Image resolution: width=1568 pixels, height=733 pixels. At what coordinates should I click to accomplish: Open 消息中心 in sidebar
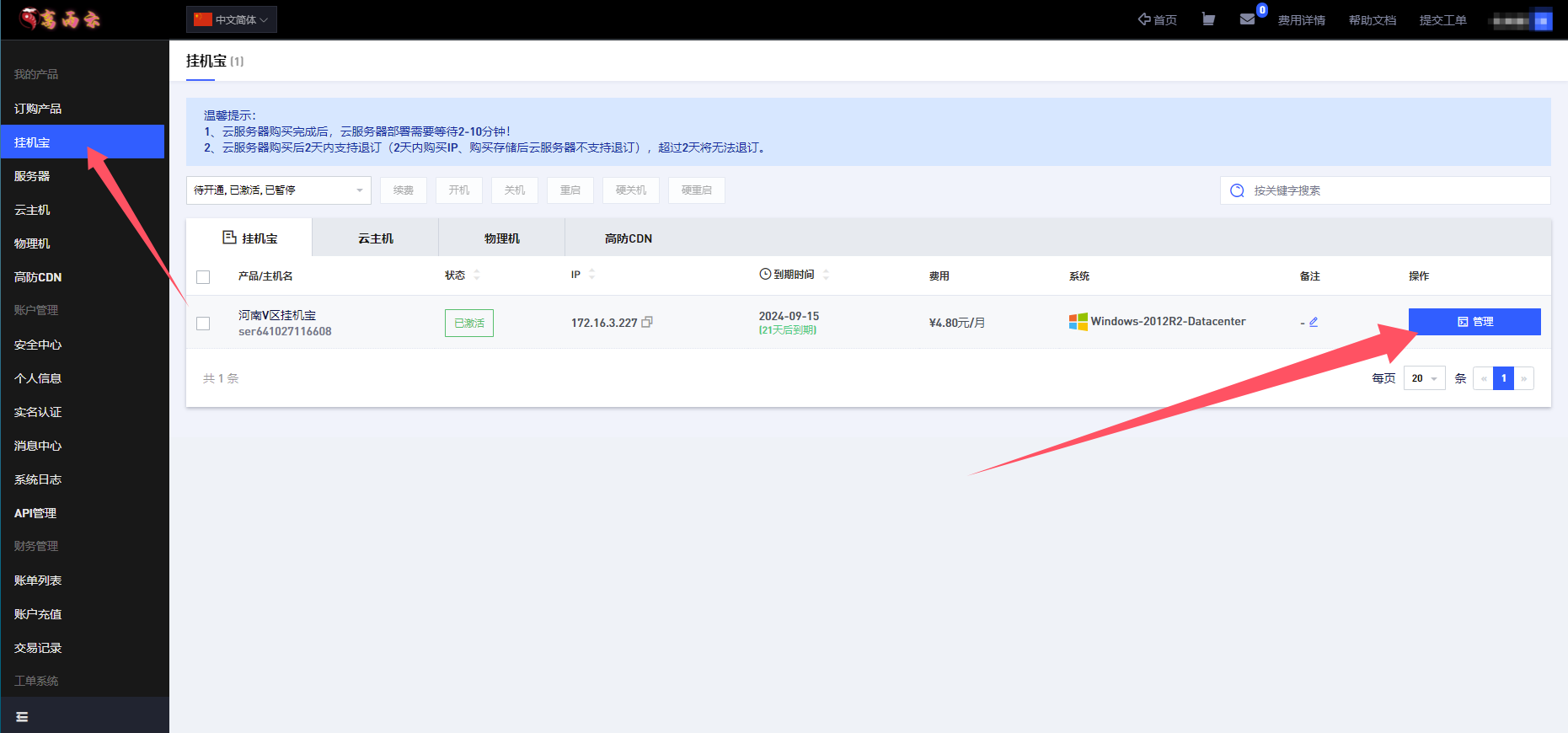coord(38,446)
